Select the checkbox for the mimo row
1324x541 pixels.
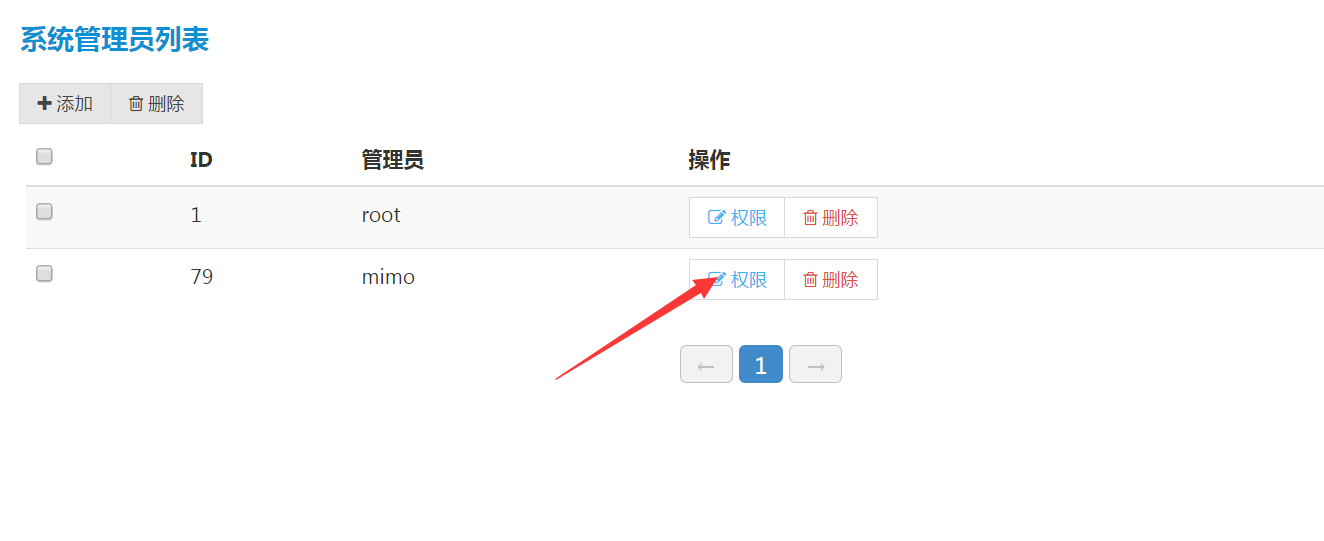pyautogui.click(x=44, y=274)
